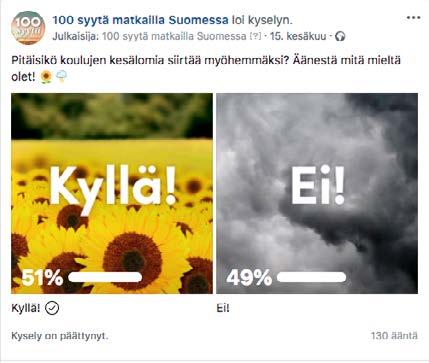Click the 100 syytä page profile picture

click(x=28, y=28)
